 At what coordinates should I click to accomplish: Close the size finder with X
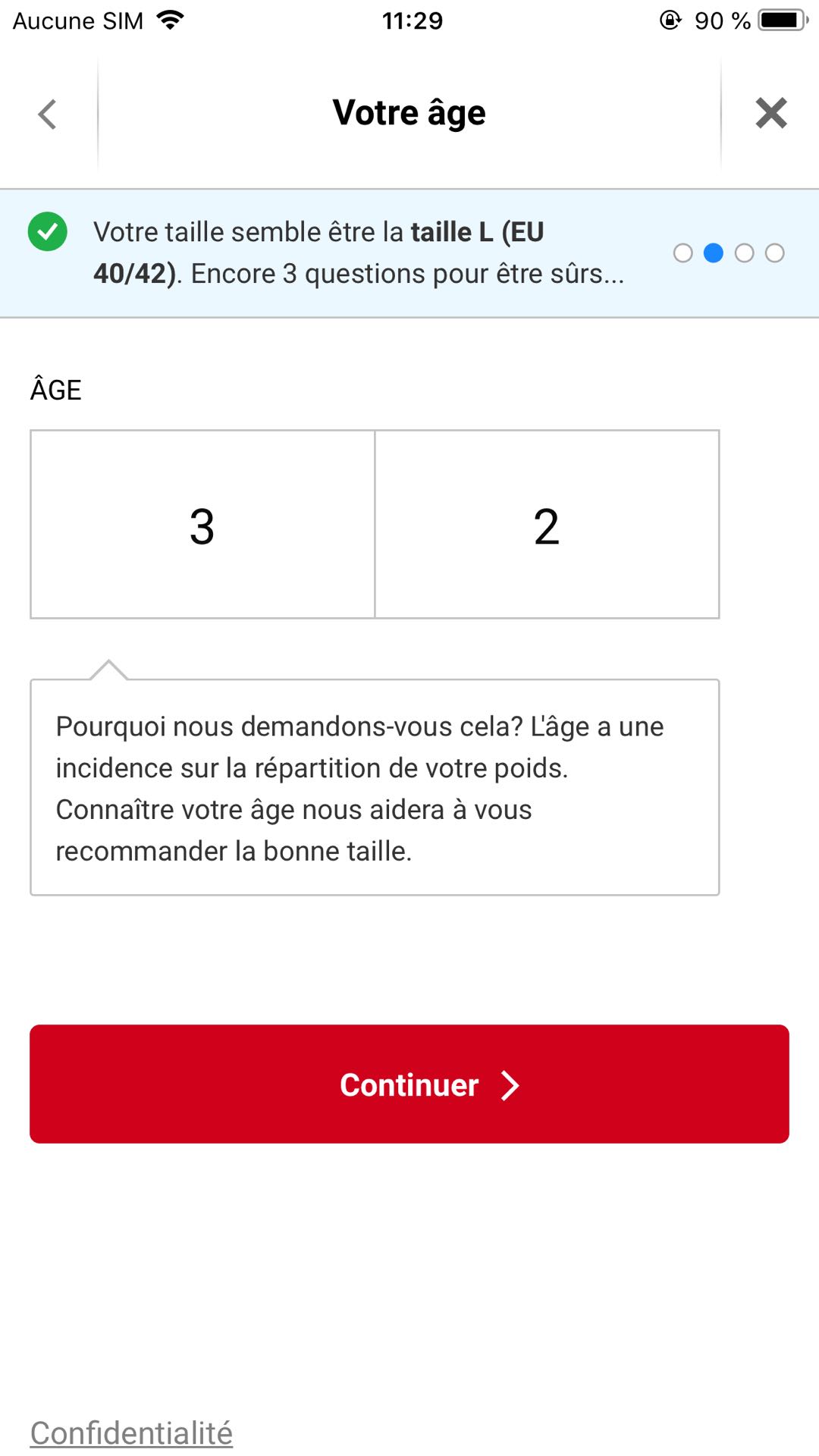point(770,114)
